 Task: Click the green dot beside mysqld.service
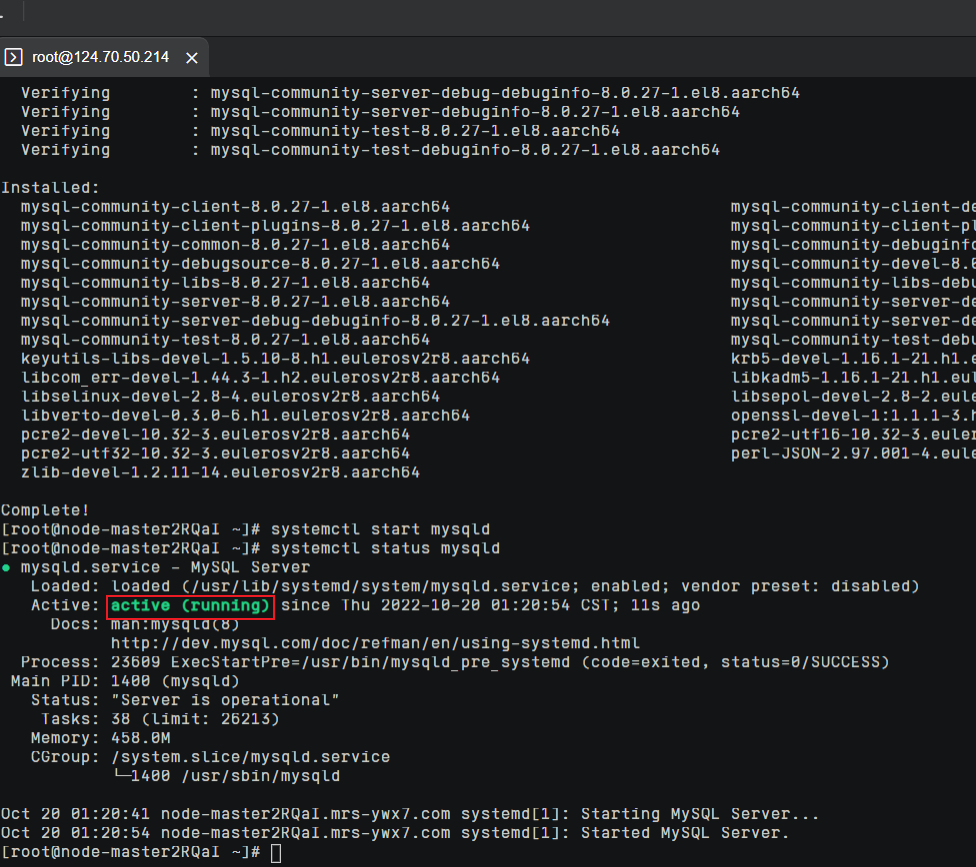click(6, 568)
